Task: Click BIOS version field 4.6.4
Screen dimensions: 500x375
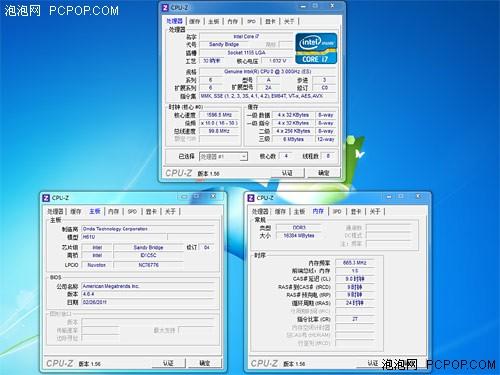Action: point(148,294)
